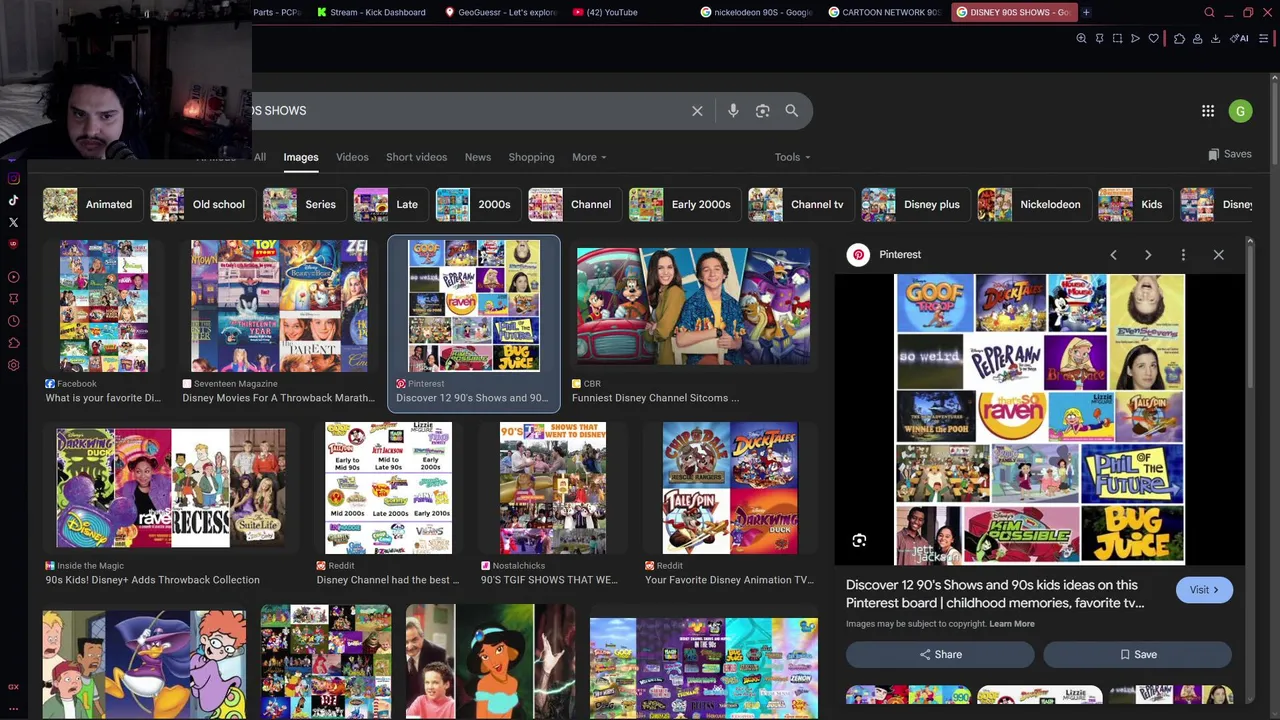Image resolution: width=1280 pixels, height=720 pixels.
Task: Open Instagram in the browser sidebar
Action: tap(13, 178)
